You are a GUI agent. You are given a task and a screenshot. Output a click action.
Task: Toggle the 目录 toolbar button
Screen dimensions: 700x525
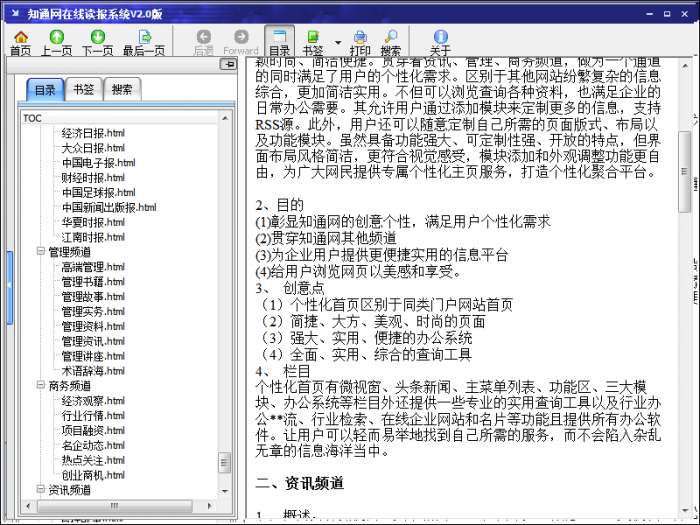(x=279, y=42)
